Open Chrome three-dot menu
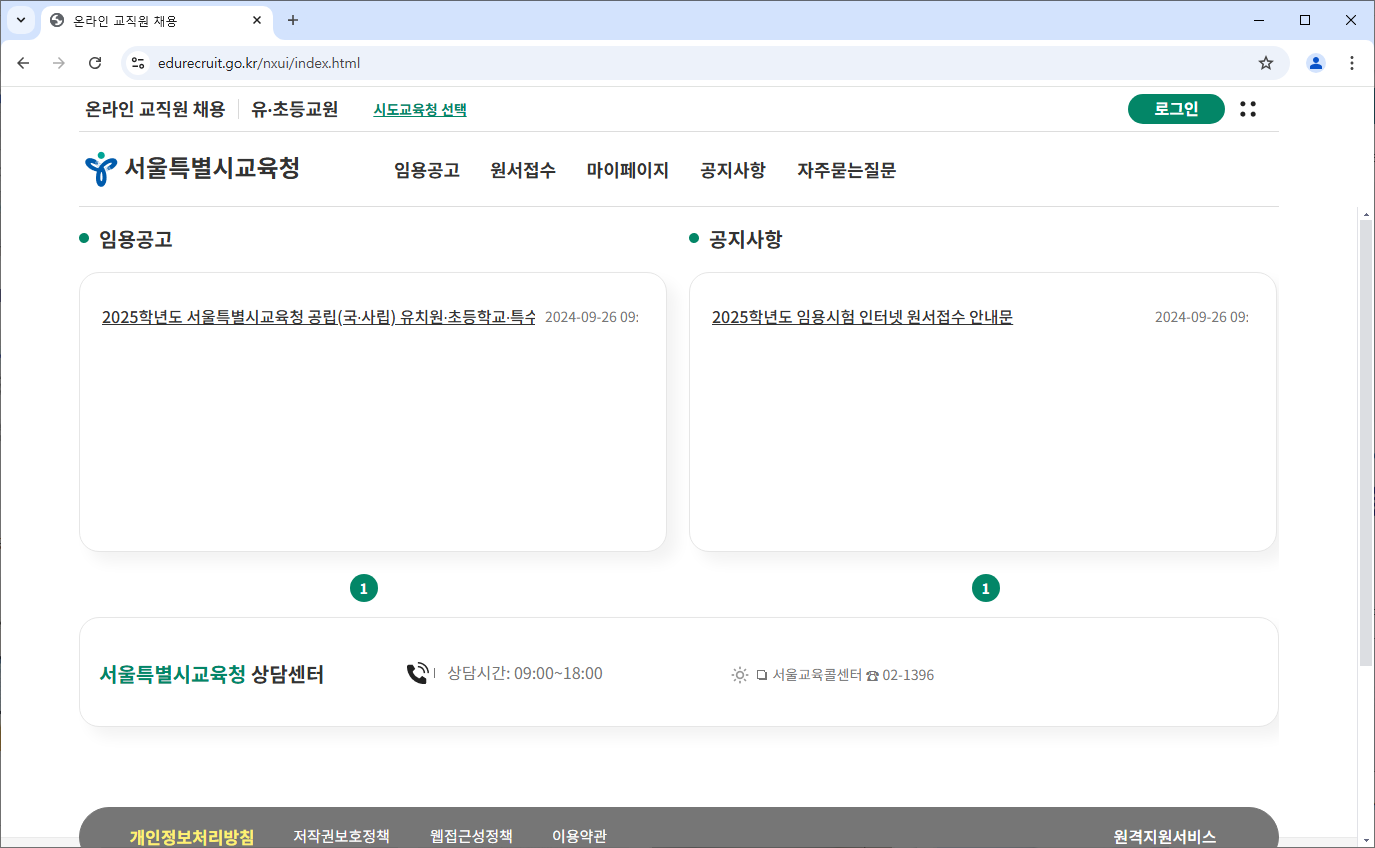 coord(1352,63)
